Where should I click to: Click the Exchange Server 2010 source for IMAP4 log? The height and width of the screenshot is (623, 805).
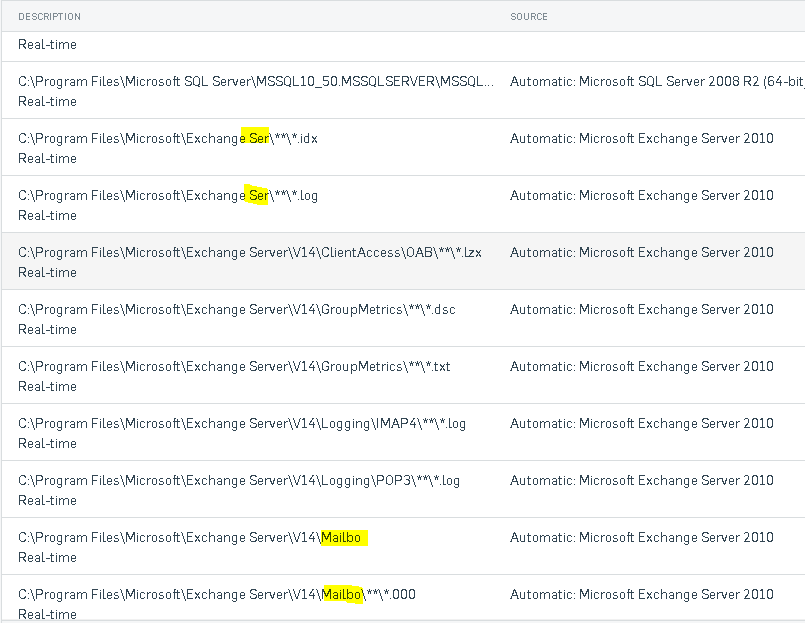642,424
